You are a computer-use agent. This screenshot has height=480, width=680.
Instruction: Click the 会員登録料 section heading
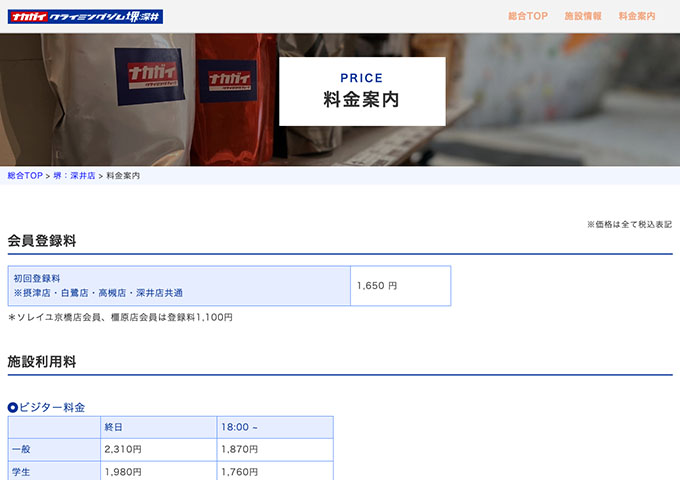(42, 241)
